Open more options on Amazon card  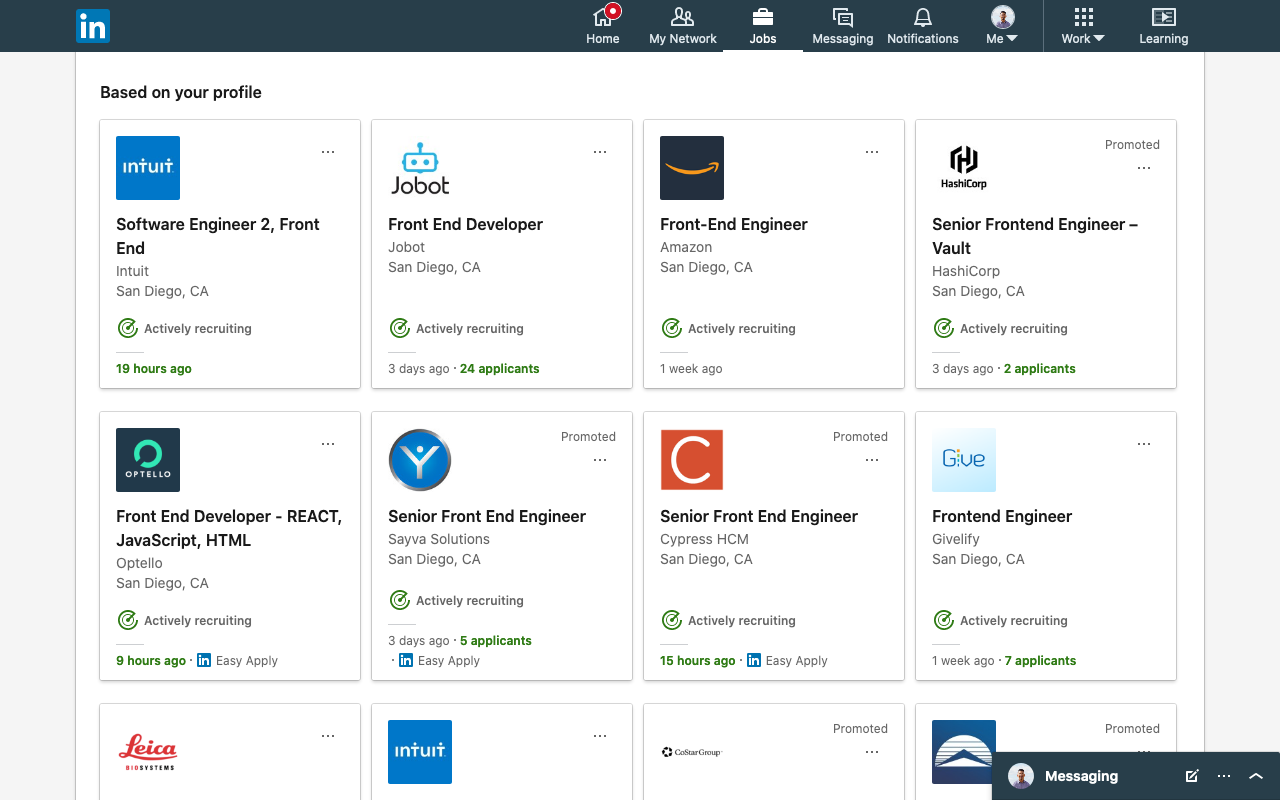coord(872,152)
